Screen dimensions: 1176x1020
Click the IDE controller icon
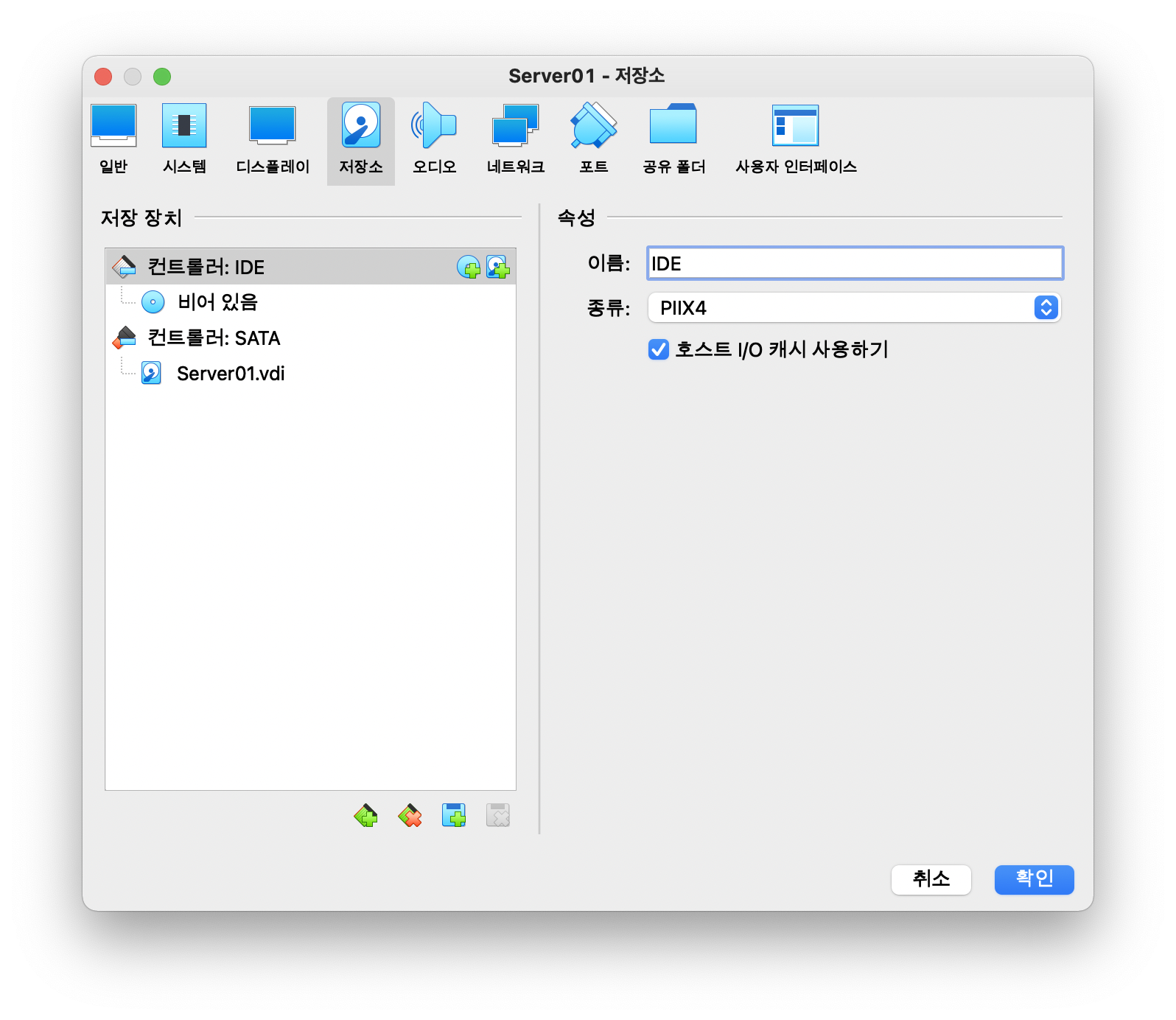(124, 267)
